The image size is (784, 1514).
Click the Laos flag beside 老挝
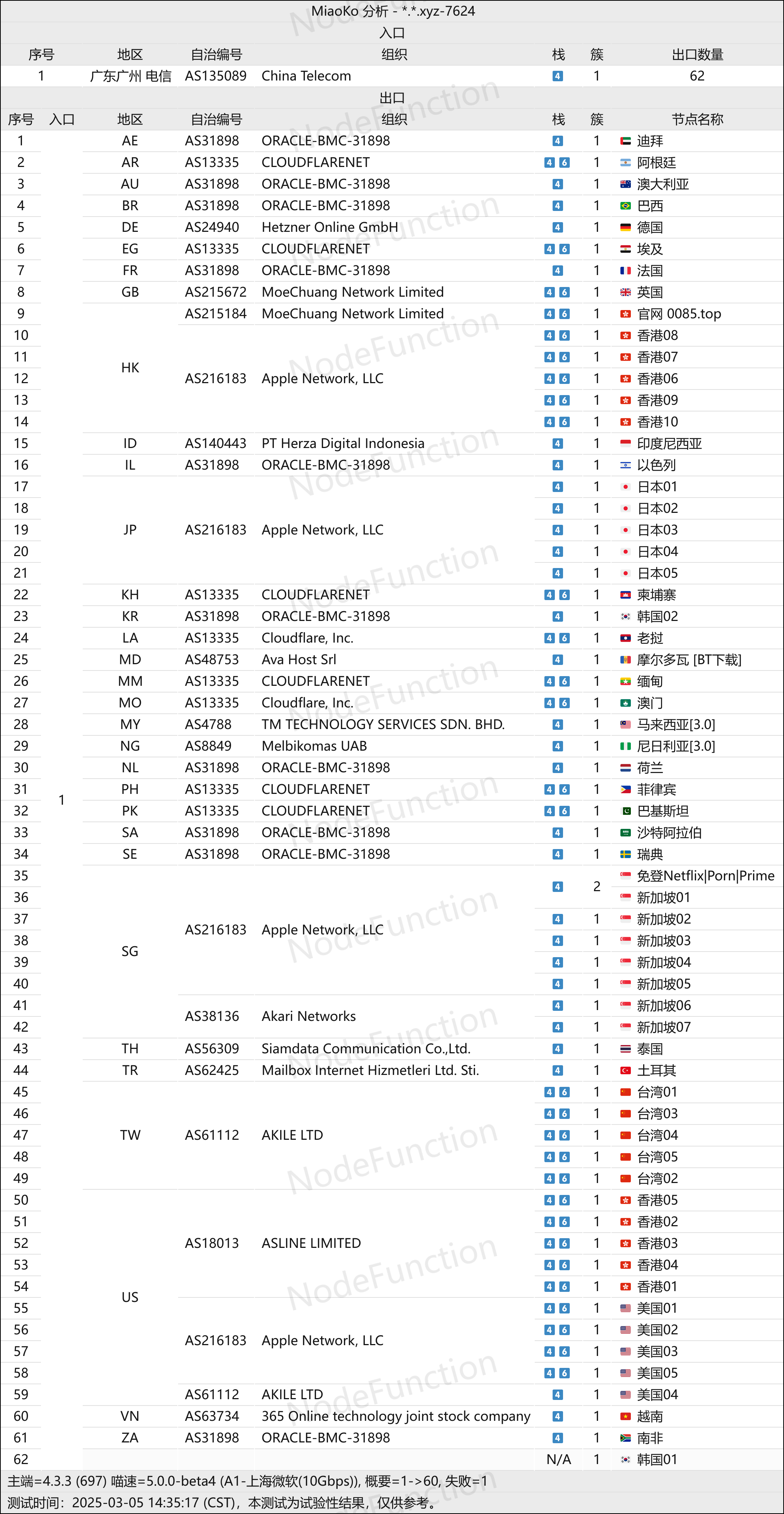click(625, 638)
